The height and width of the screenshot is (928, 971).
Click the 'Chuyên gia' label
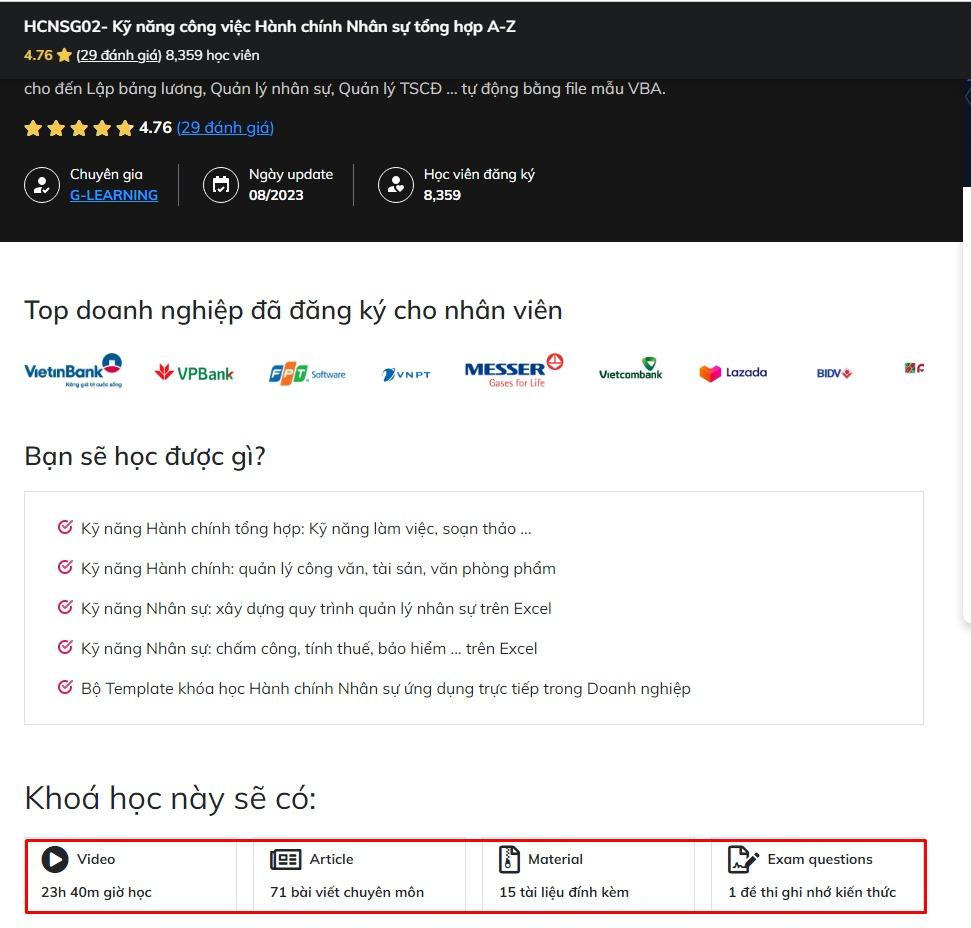(x=107, y=175)
